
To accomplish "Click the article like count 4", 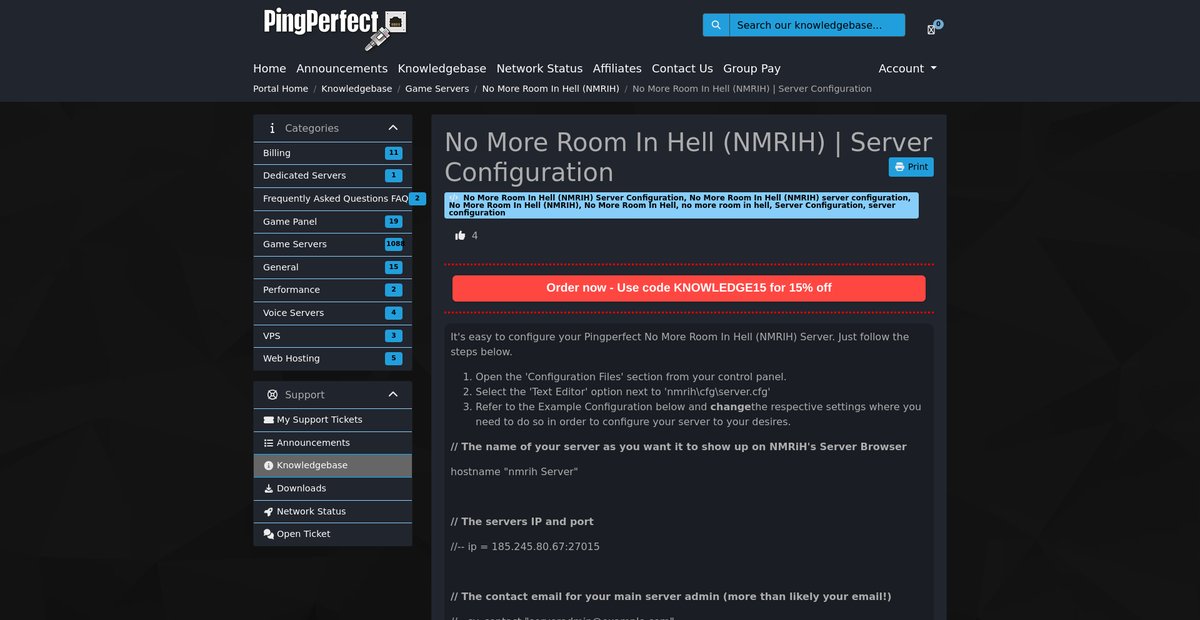I will tap(475, 236).
